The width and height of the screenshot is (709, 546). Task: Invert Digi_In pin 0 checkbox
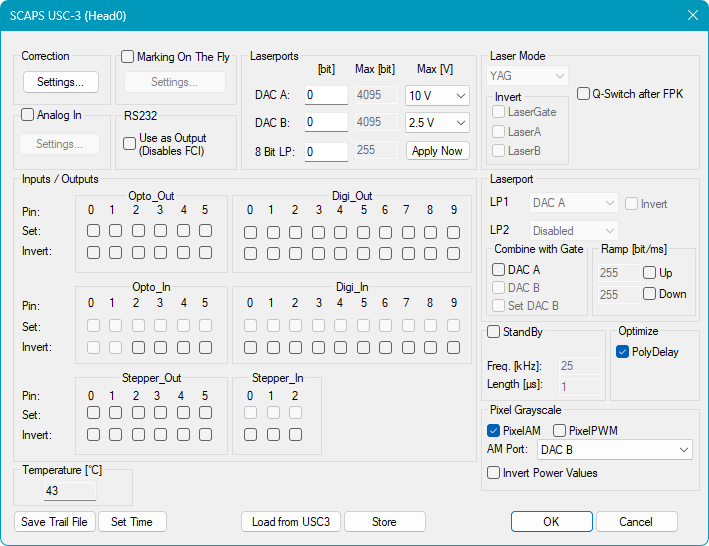(251, 347)
